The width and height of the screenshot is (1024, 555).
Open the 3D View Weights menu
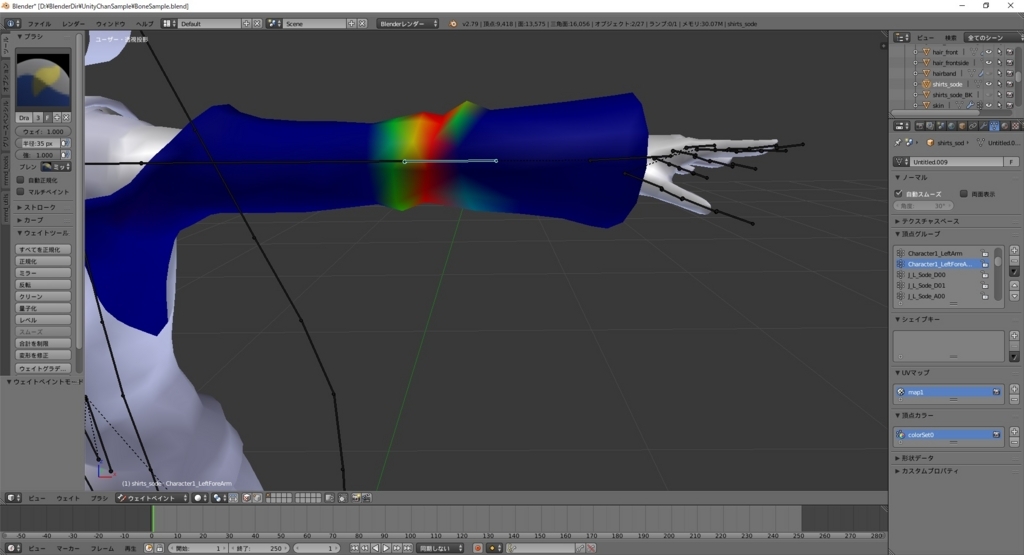coord(68,498)
